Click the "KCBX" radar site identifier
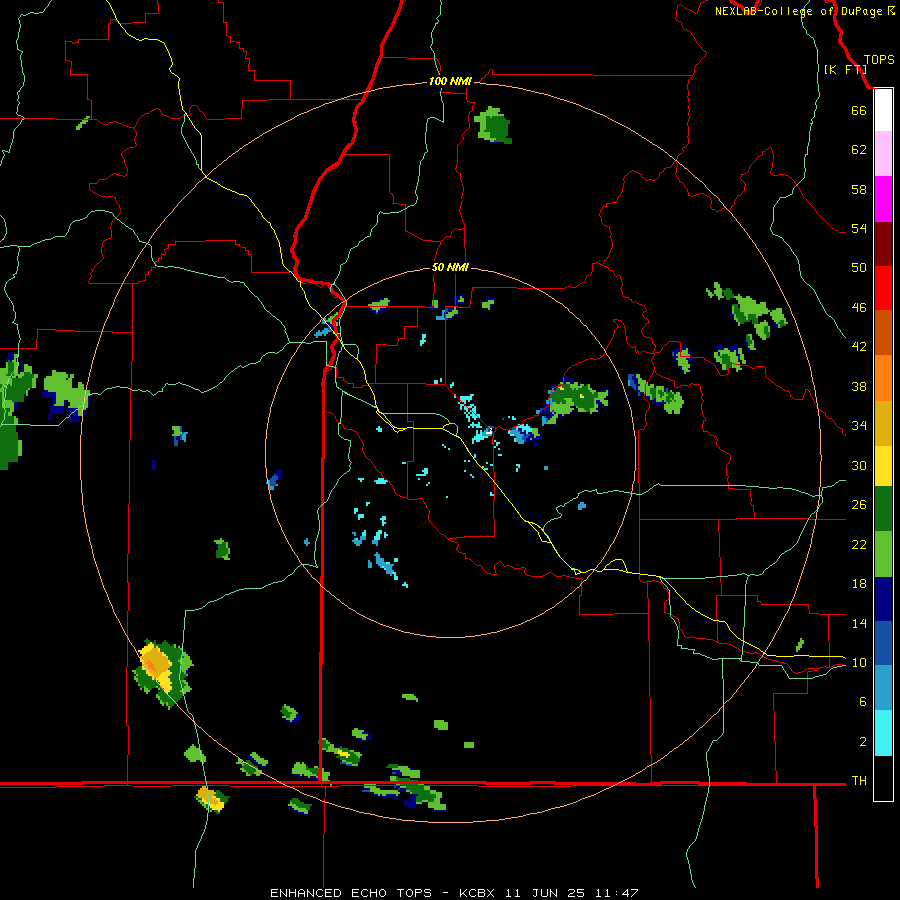The height and width of the screenshot is (900, 900). [x=478, y=893]
